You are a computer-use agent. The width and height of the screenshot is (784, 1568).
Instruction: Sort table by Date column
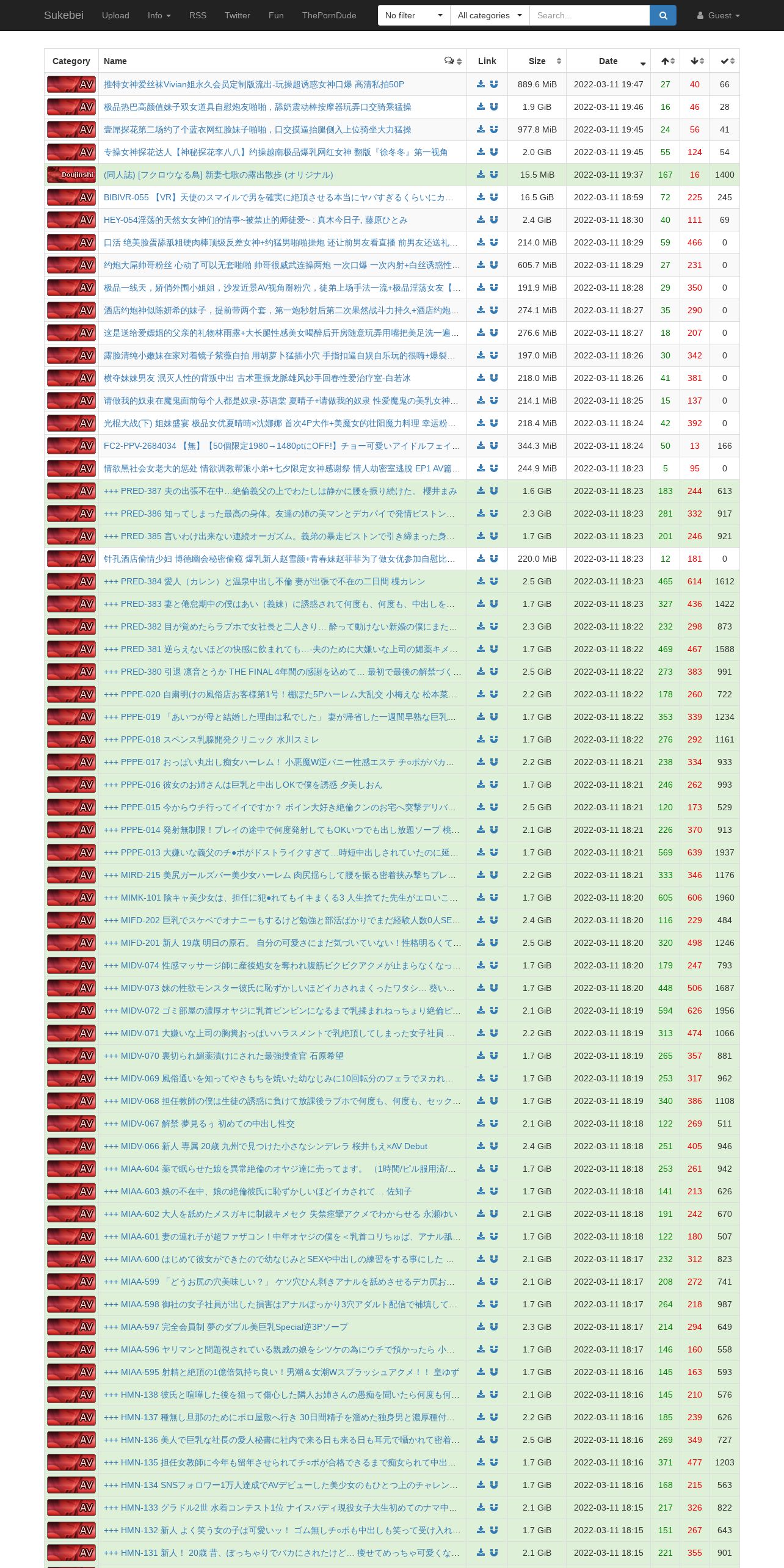tap(609, 61)
